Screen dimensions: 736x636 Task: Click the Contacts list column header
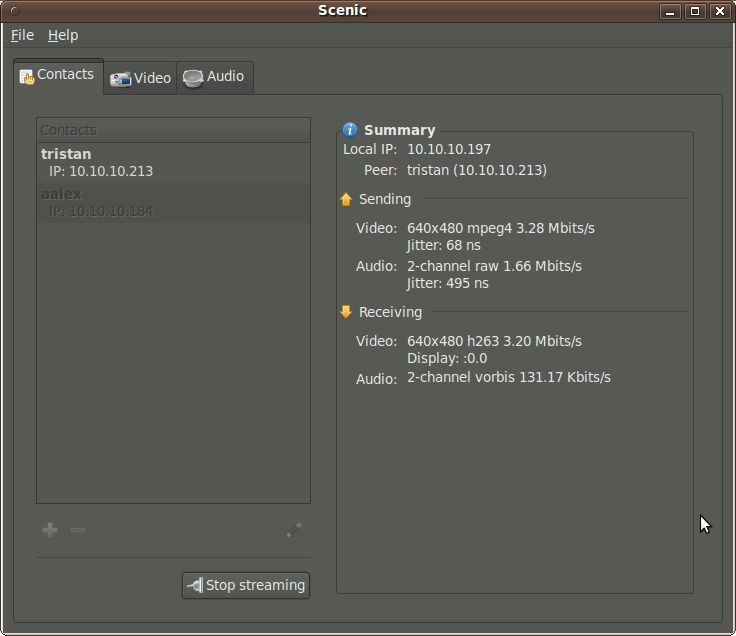173,130
